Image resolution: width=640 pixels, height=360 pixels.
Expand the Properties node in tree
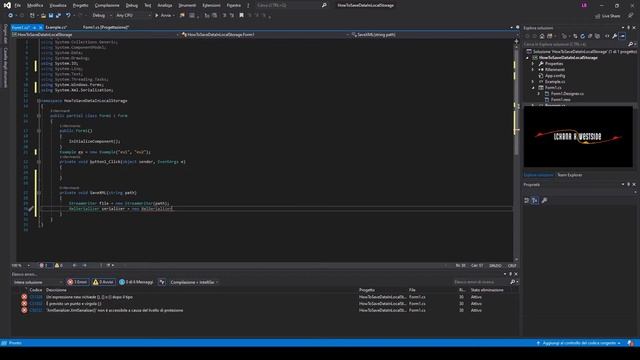pos(533,64)
